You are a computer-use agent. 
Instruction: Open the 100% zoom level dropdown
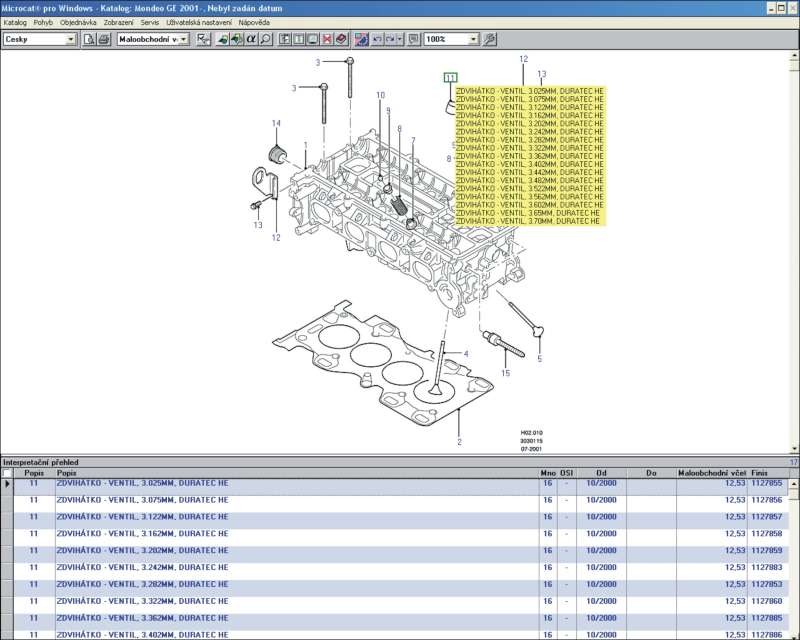tap(471, 39)
